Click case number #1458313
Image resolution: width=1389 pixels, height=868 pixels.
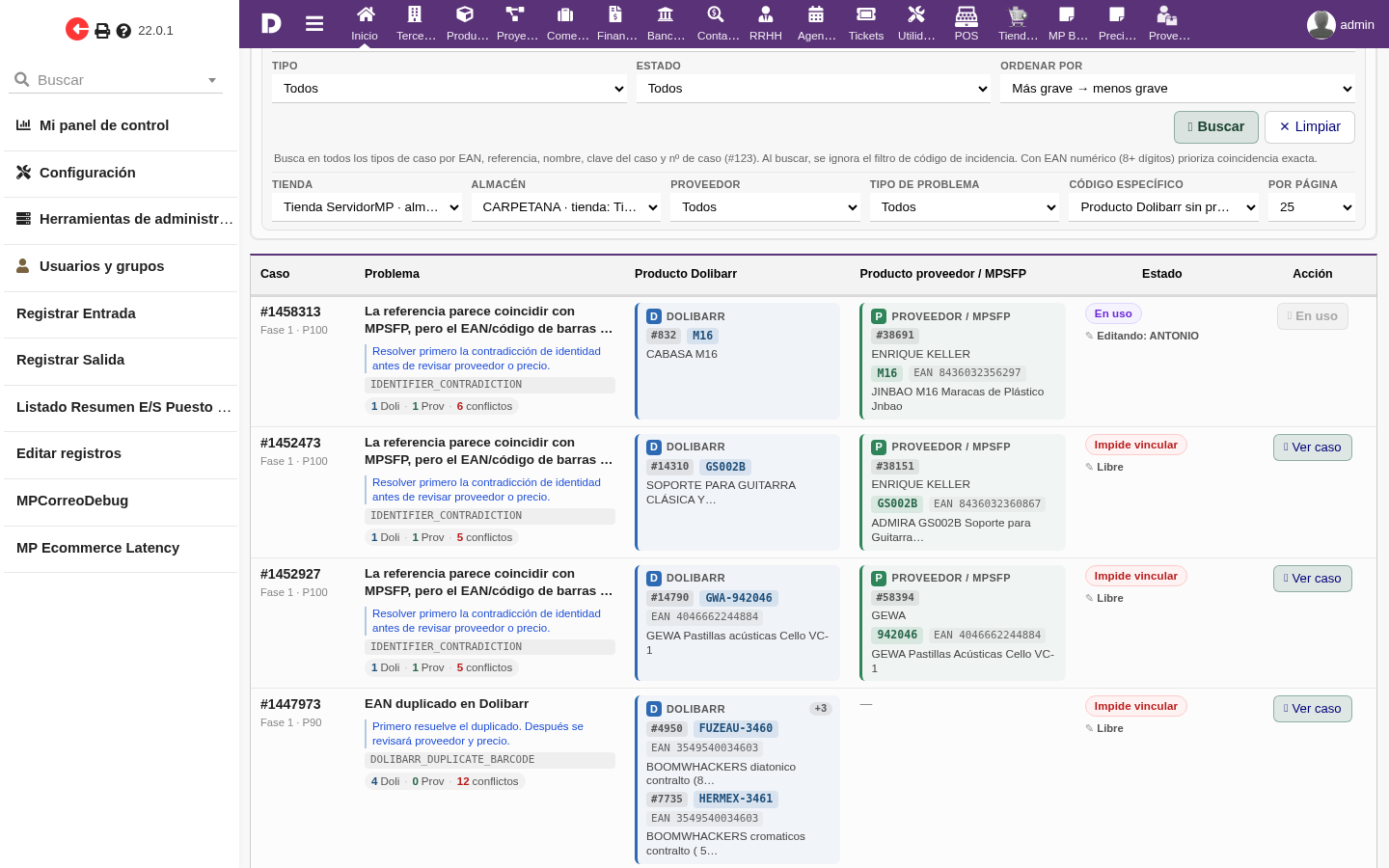pyautogui.click(x=290, y=312)
